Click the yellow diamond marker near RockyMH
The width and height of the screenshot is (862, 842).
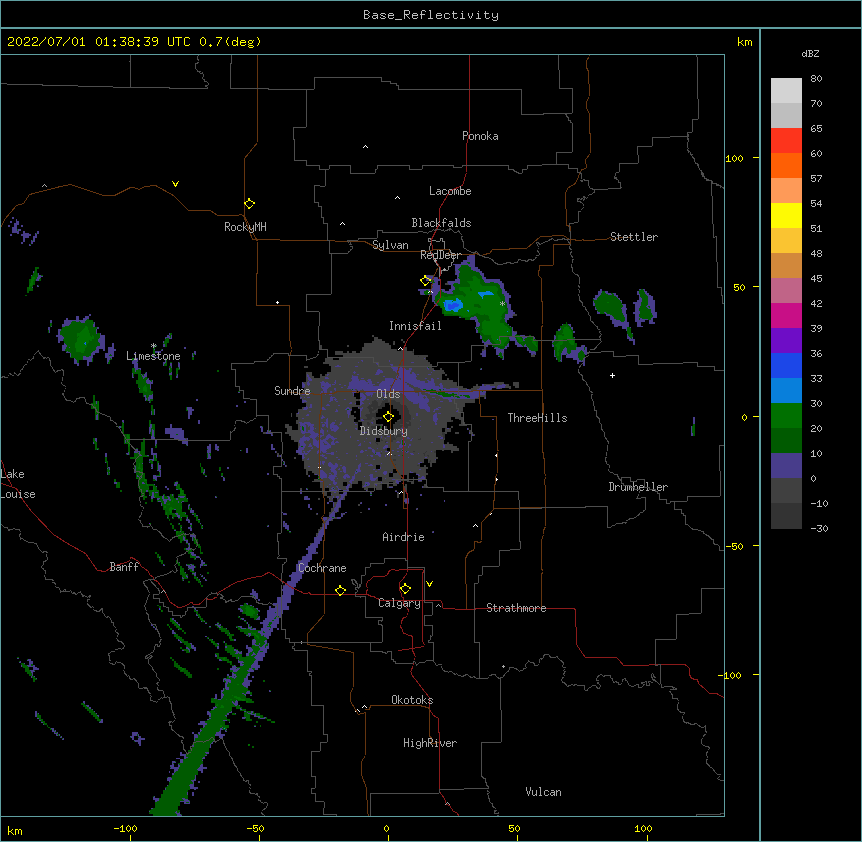pos(249,204)
